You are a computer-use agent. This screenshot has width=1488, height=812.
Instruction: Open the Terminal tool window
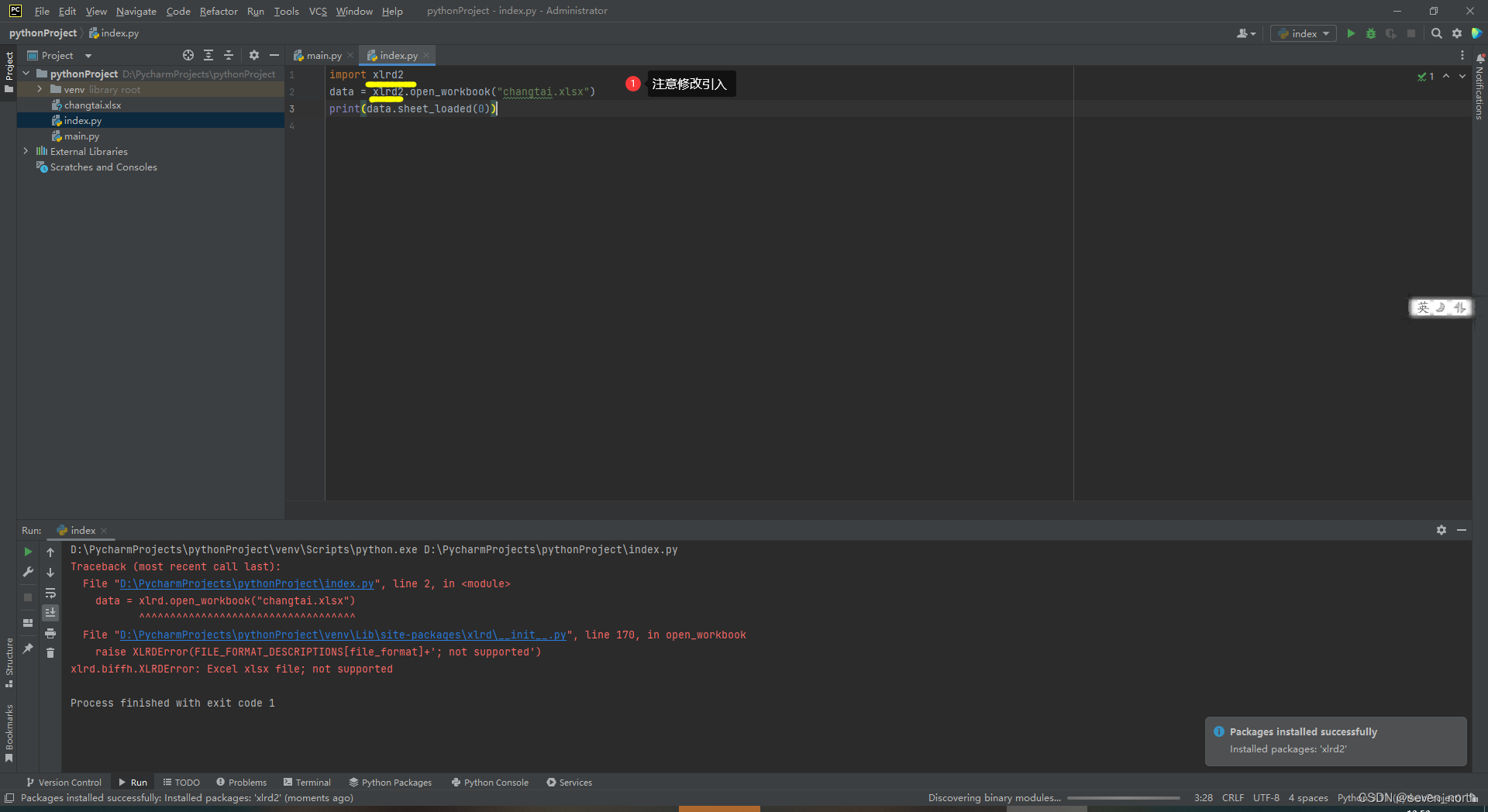(x=307, y=782)
